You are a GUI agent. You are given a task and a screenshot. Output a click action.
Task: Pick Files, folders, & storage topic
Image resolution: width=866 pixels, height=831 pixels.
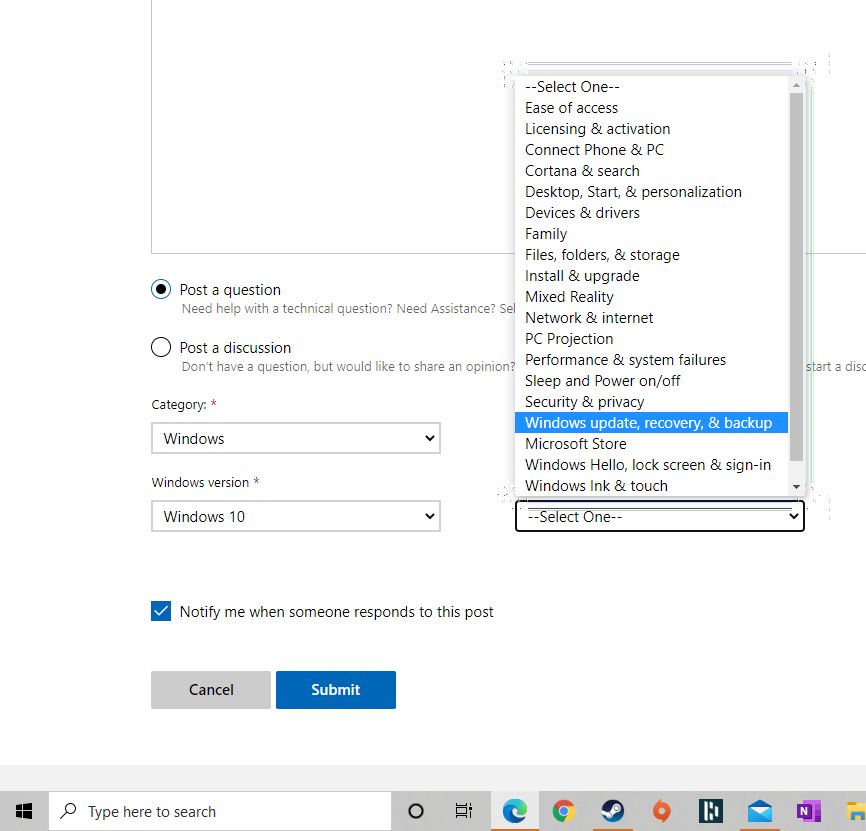tap(651, 255)
